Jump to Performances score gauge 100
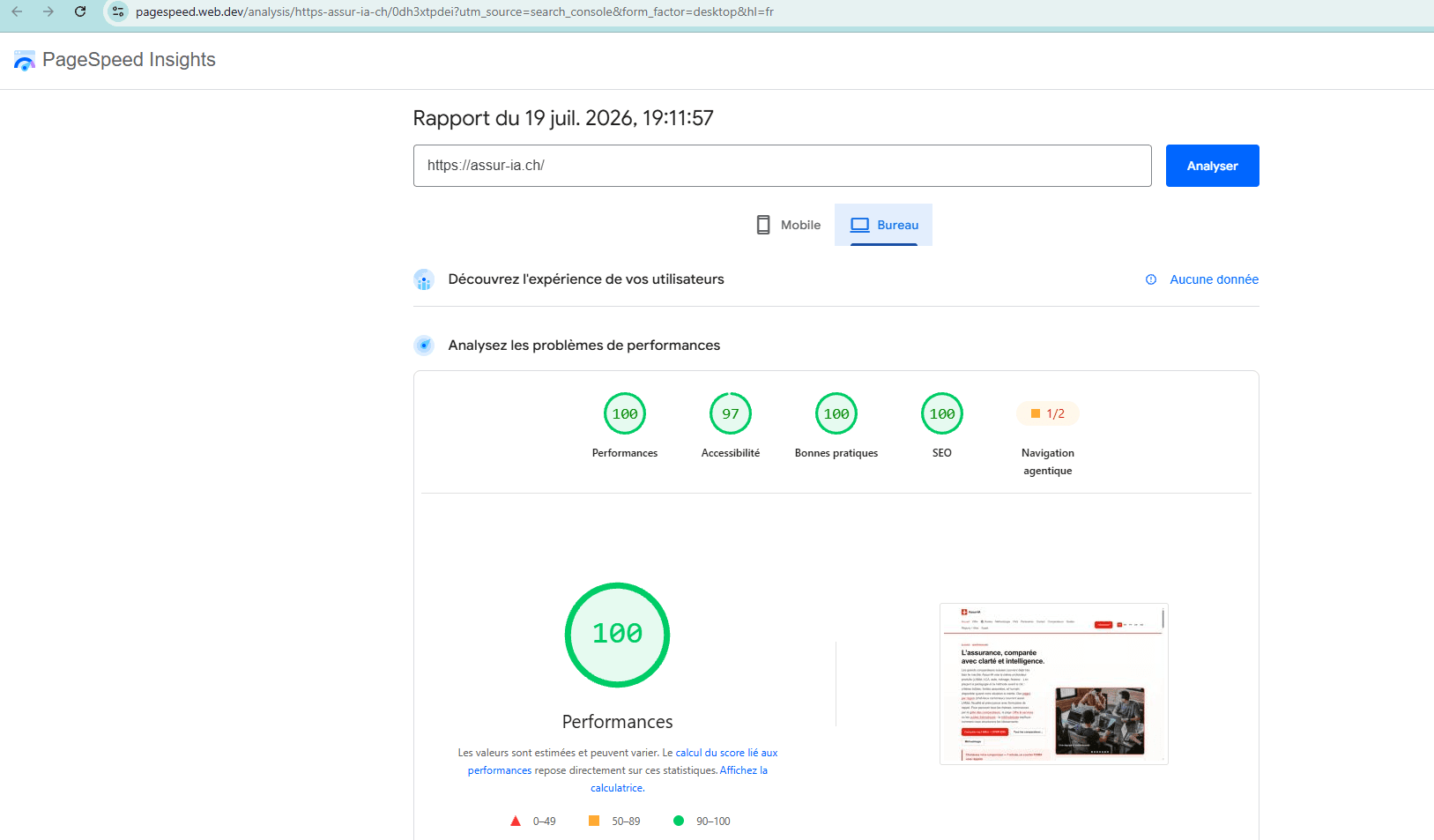 click(625, 413)
